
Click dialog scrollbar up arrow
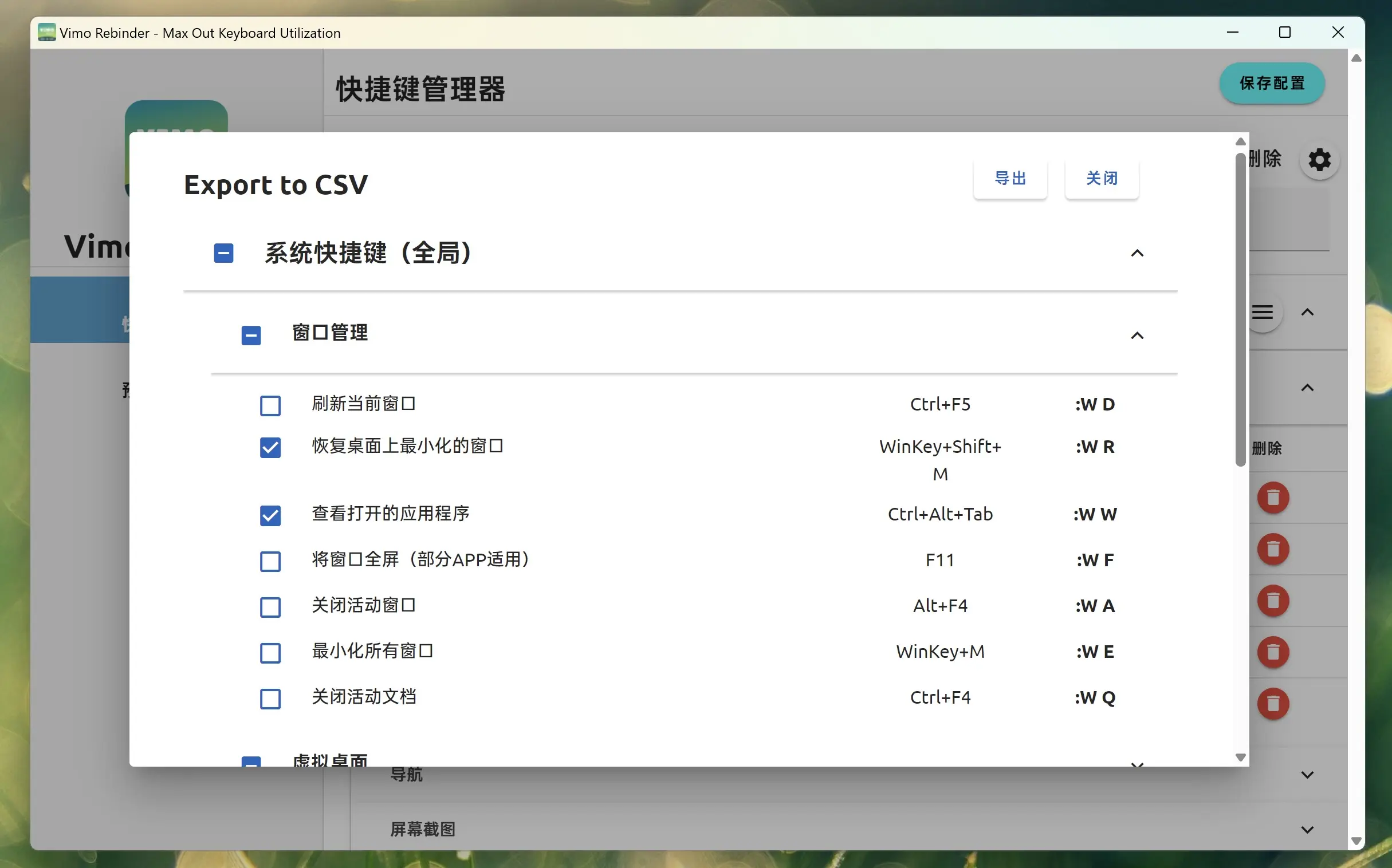1240,141
